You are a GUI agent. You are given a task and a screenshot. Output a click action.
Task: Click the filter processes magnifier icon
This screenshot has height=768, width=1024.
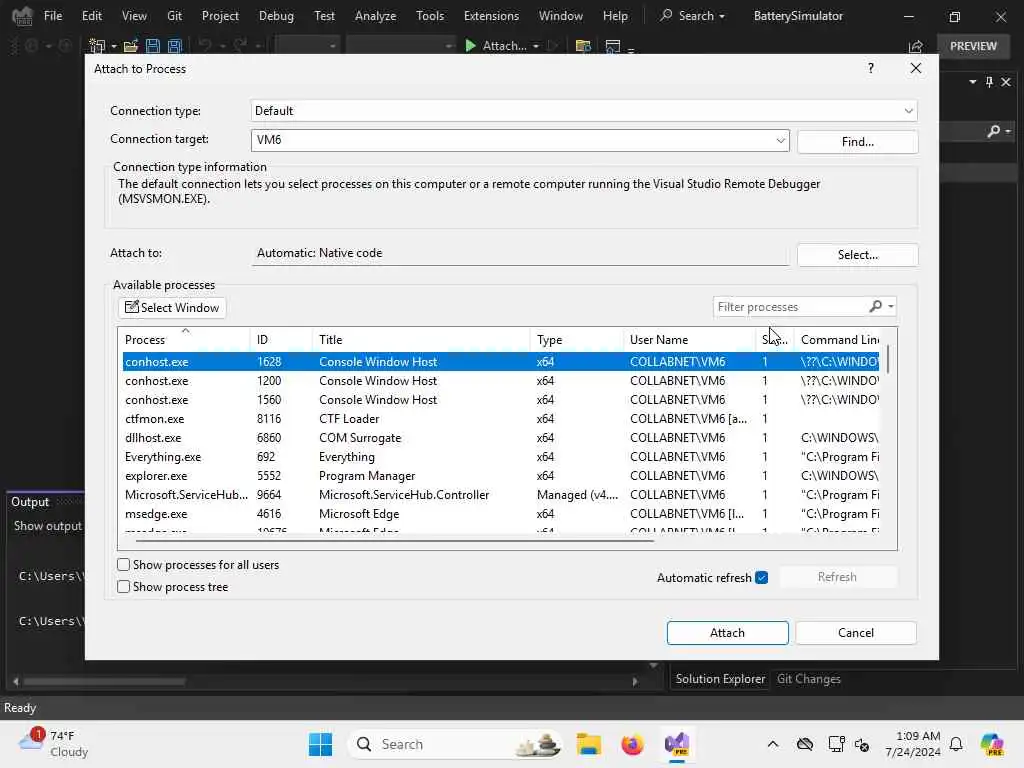point(876,306)
